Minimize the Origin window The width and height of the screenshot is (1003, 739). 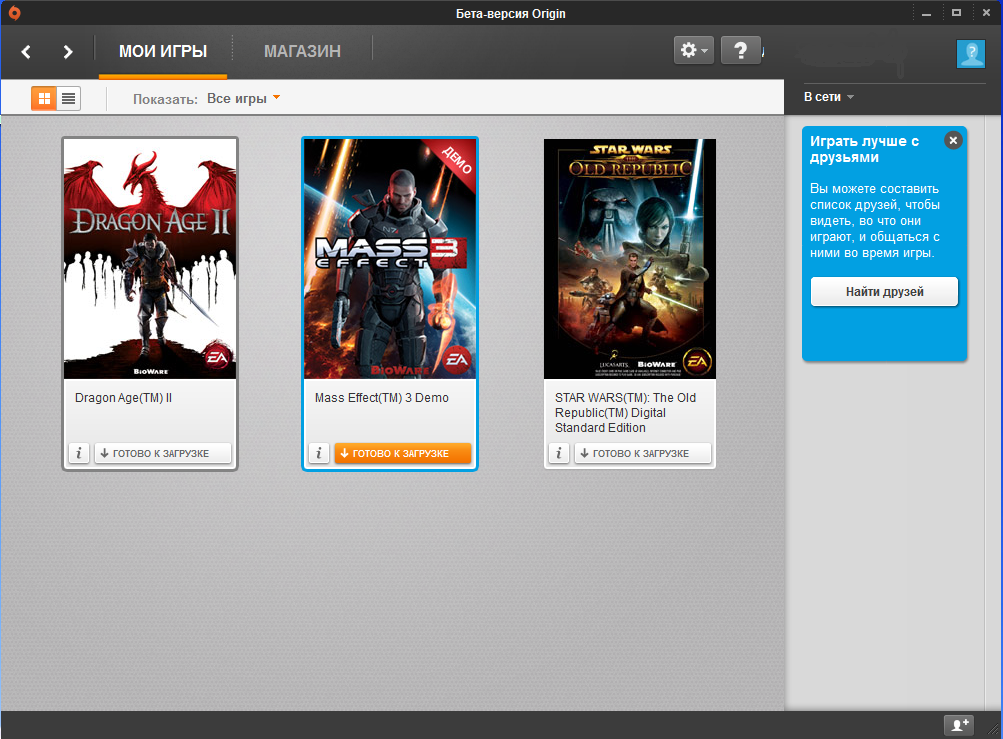(x=926, y=13)
